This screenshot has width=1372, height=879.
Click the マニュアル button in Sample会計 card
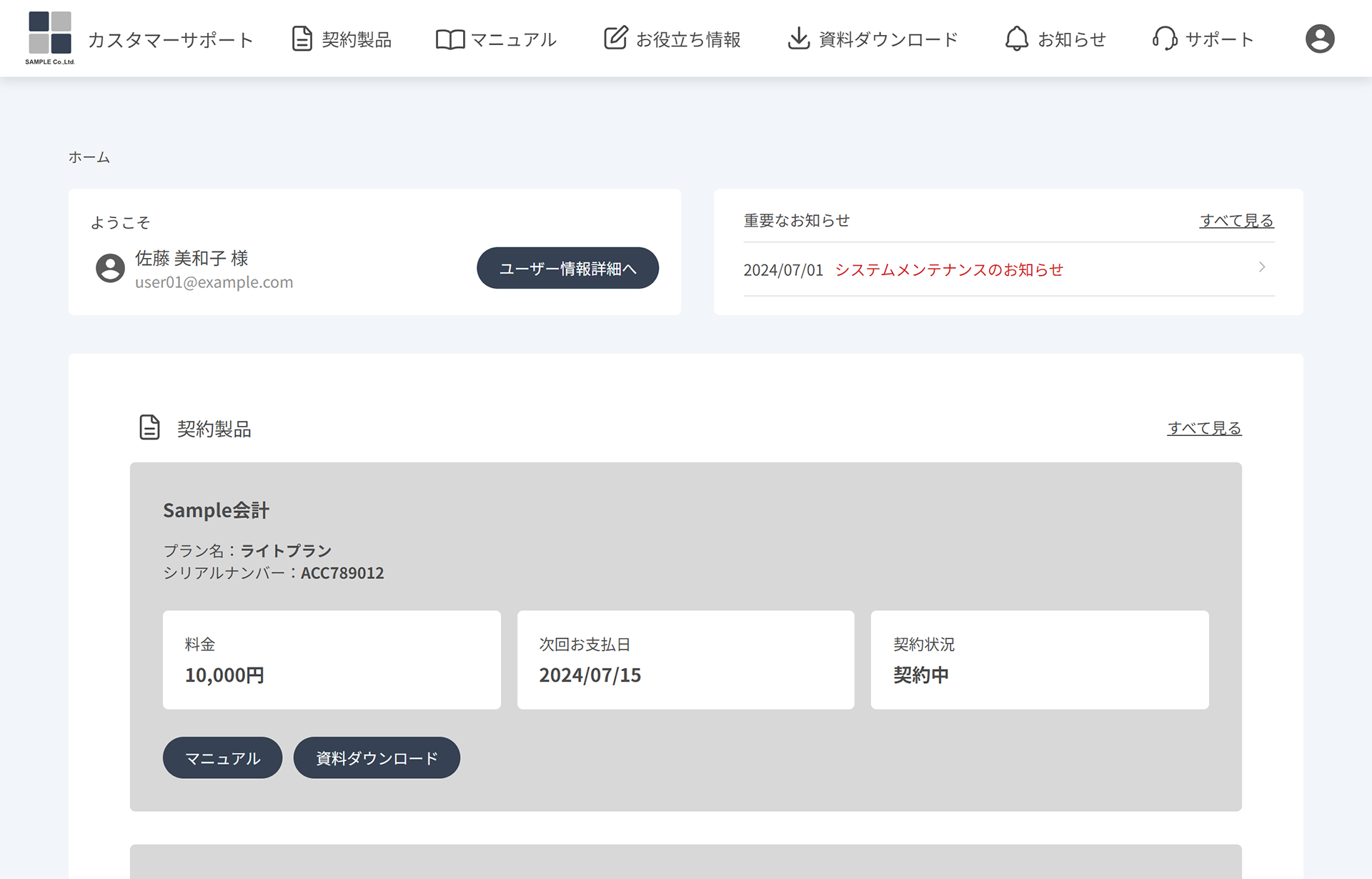(x=222, y=758)
